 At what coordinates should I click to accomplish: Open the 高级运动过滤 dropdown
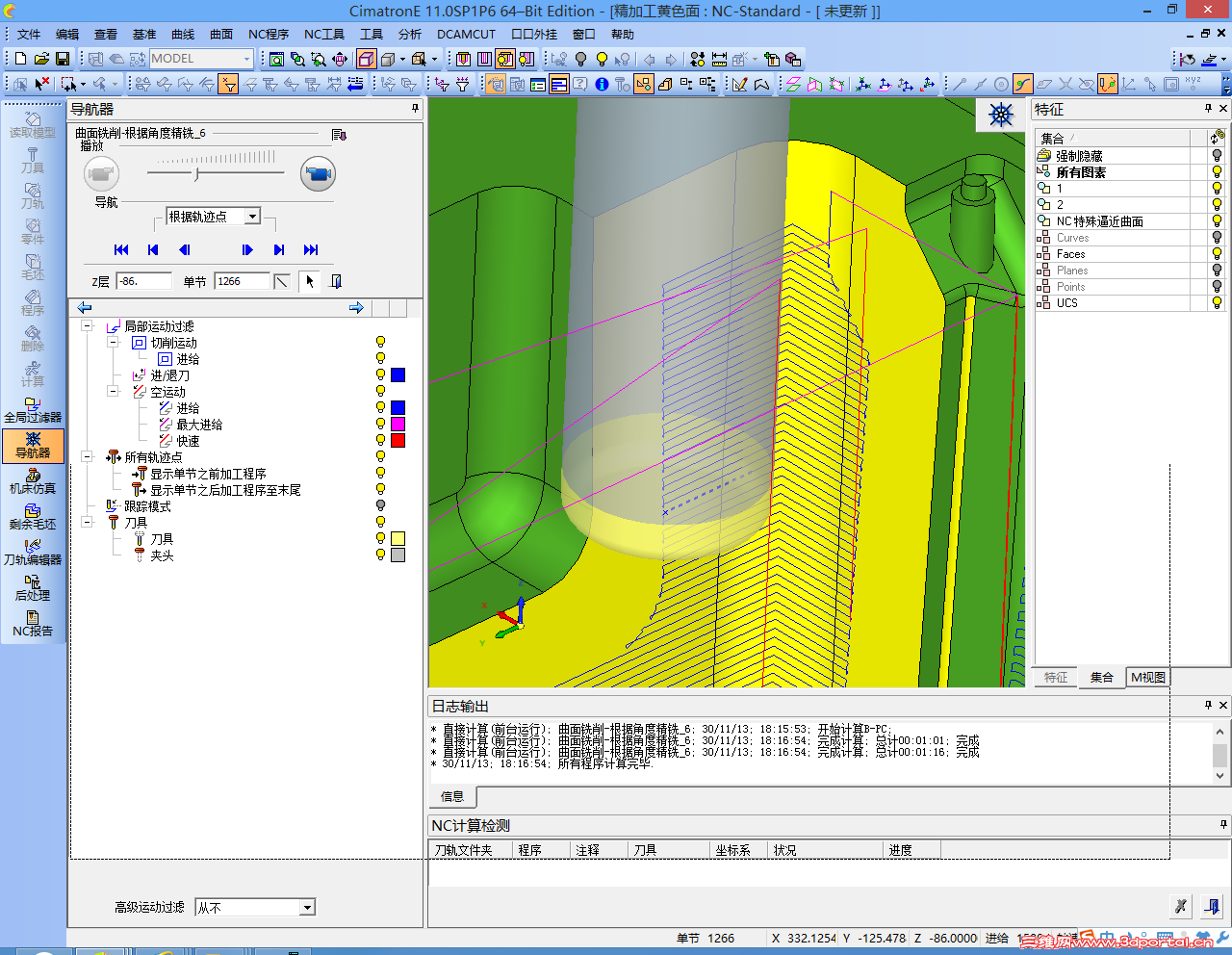pyautogui.click(x=307, y=908)
